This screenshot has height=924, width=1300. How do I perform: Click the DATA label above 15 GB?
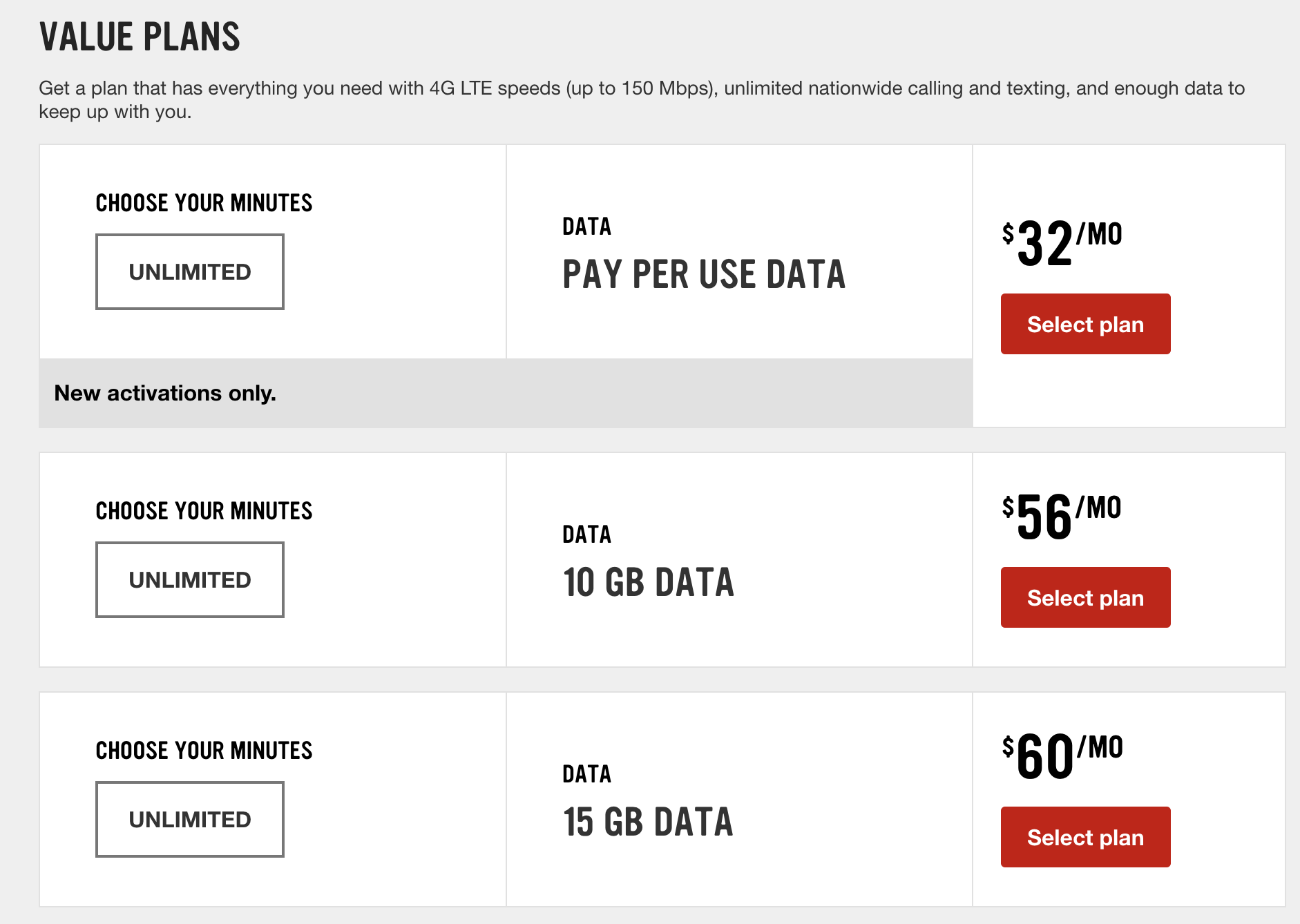pyautogui.click(x=586, y=774)
